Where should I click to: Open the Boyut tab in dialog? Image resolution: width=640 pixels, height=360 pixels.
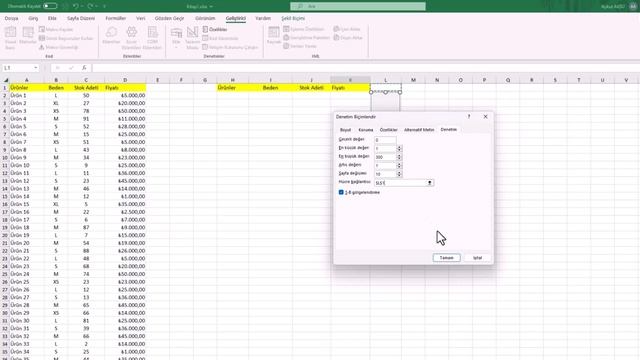pyautogui.click(x=345, y=130)
